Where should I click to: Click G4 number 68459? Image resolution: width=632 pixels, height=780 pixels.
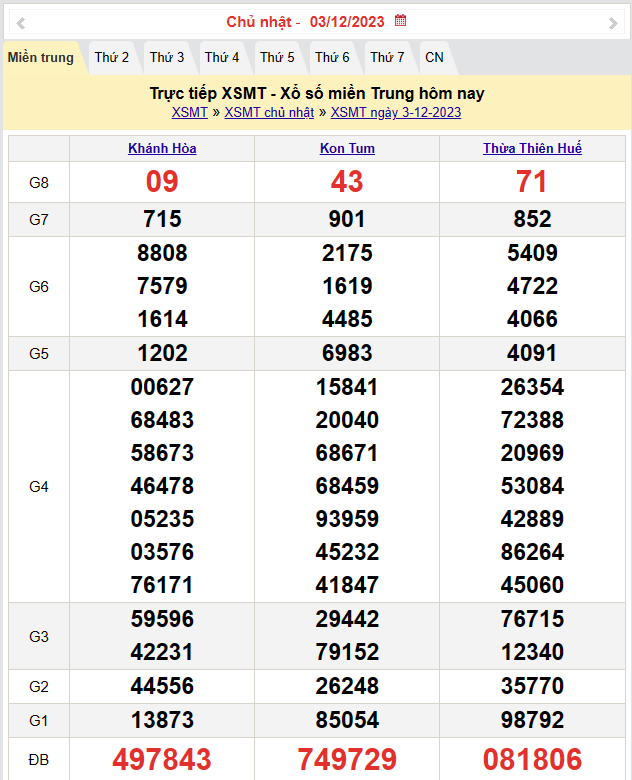(347, 486)
